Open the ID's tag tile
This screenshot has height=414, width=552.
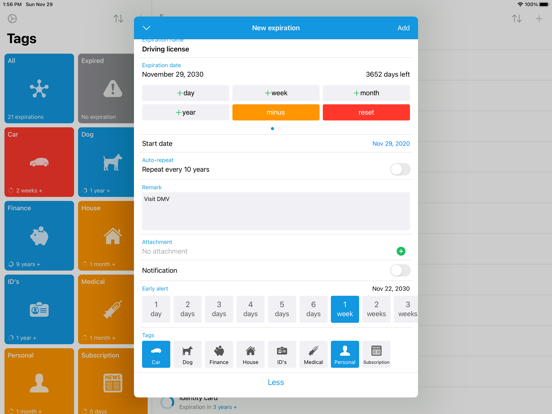pos(39,309)
